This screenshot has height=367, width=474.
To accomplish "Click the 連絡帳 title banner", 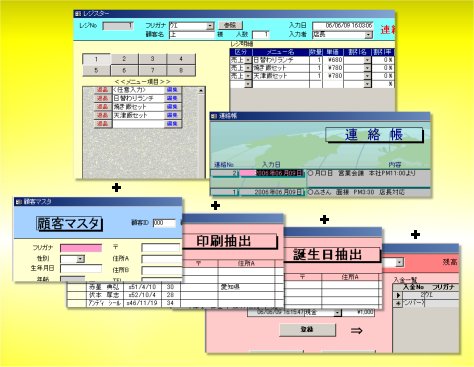I will click(x=374, y=135).
